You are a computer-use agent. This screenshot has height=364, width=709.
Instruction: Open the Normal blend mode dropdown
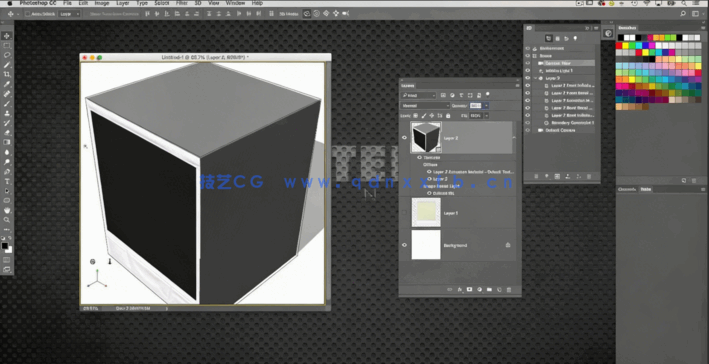425,106
